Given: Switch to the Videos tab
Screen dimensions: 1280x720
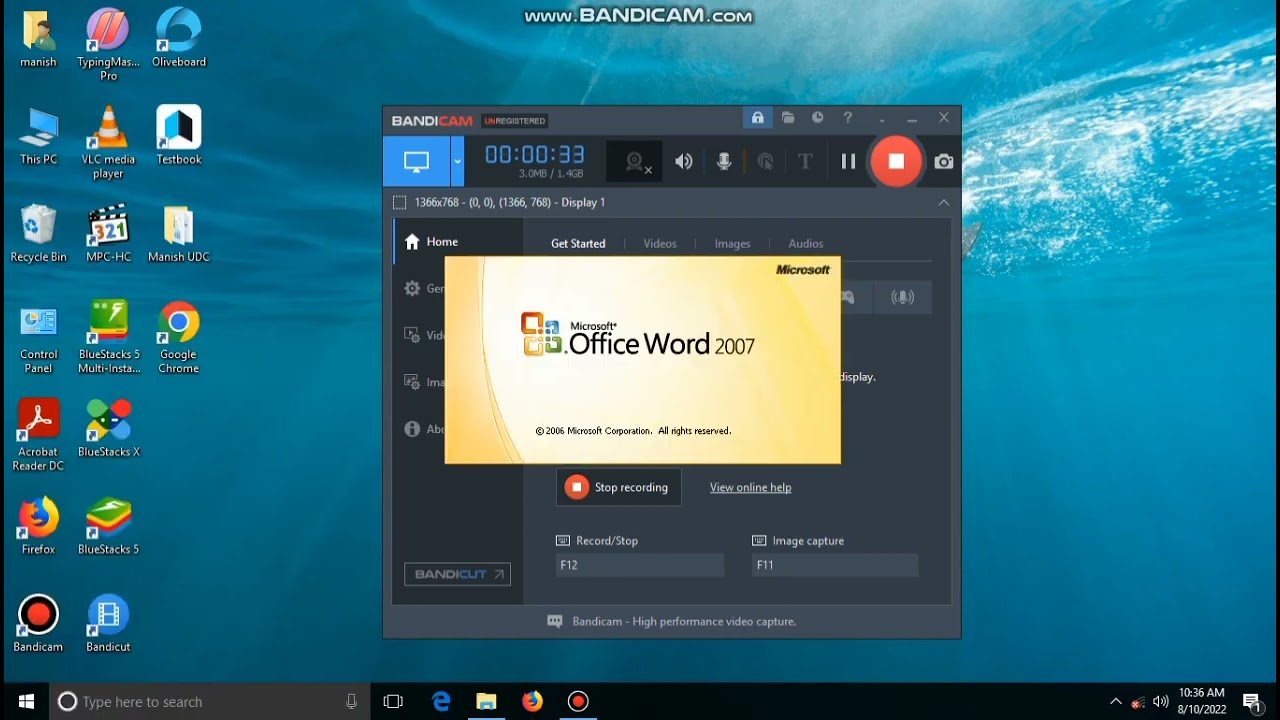Looking at the screenshot, I should click(x=660, y=244).
